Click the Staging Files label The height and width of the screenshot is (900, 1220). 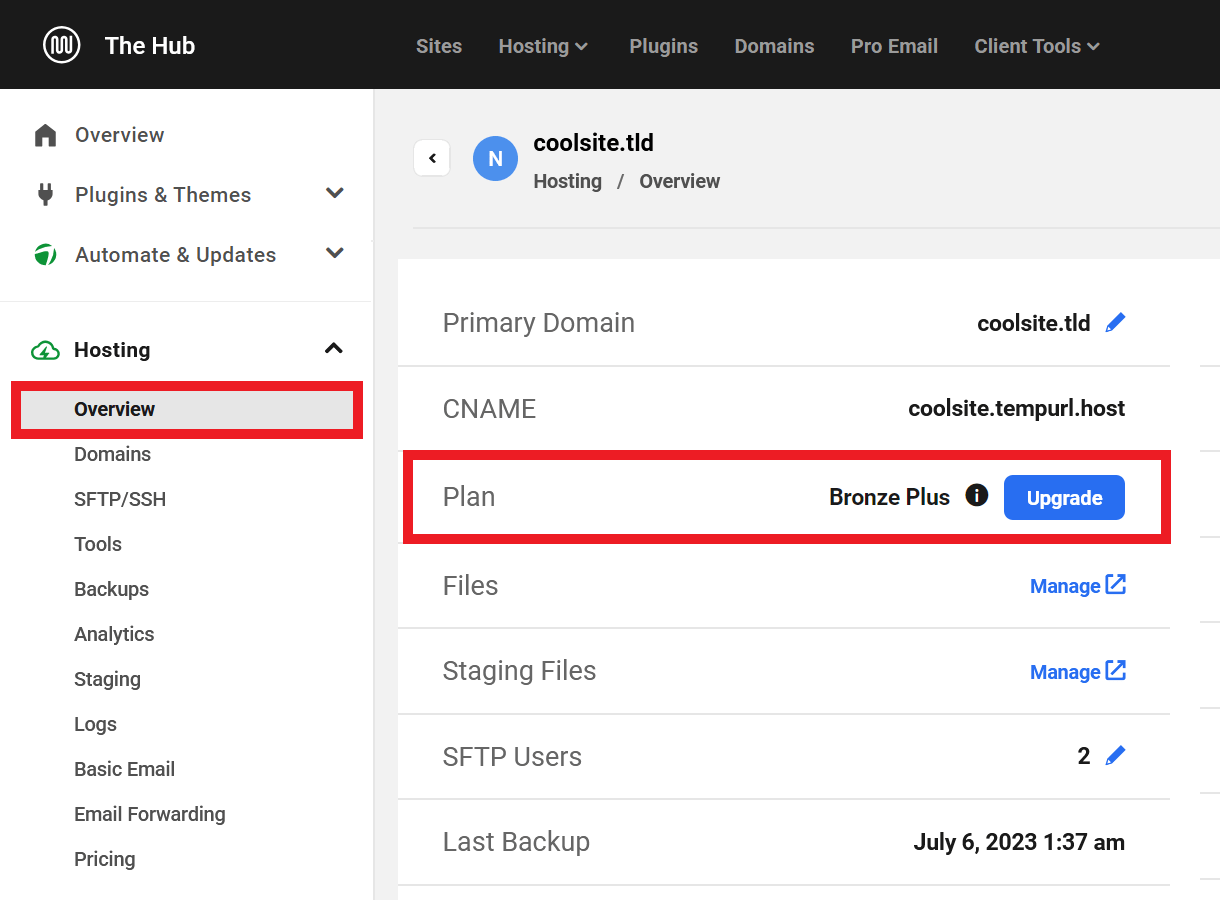[x=519, y=671]
